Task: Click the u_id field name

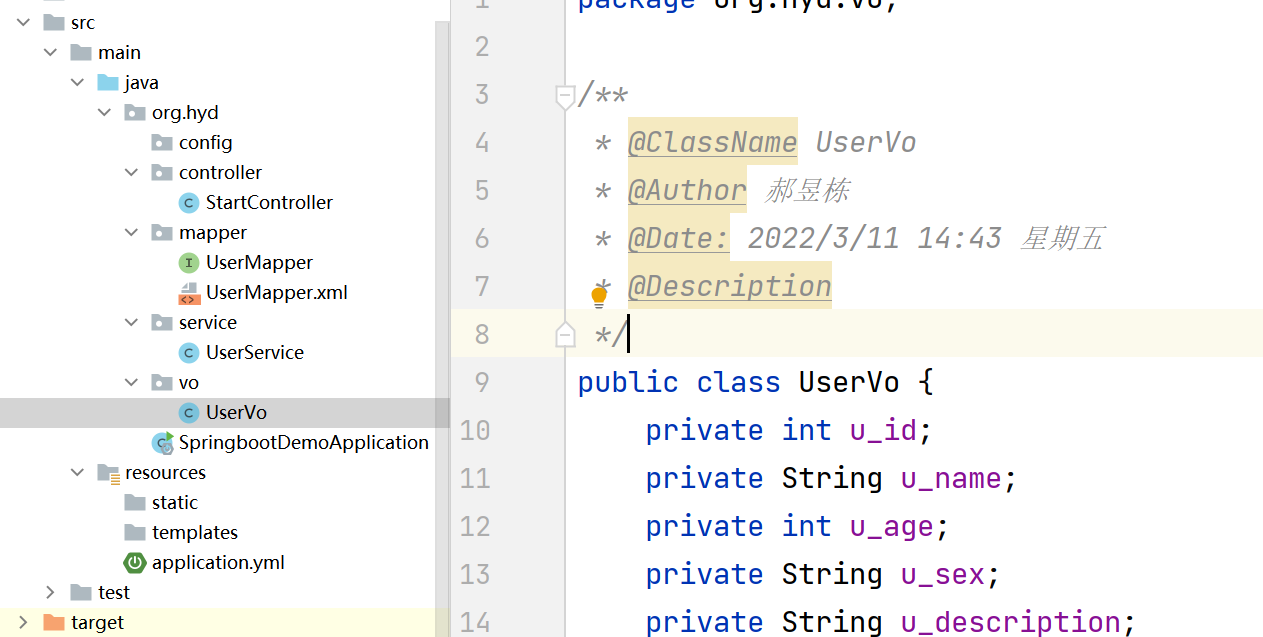Action: tap(883, 430)
